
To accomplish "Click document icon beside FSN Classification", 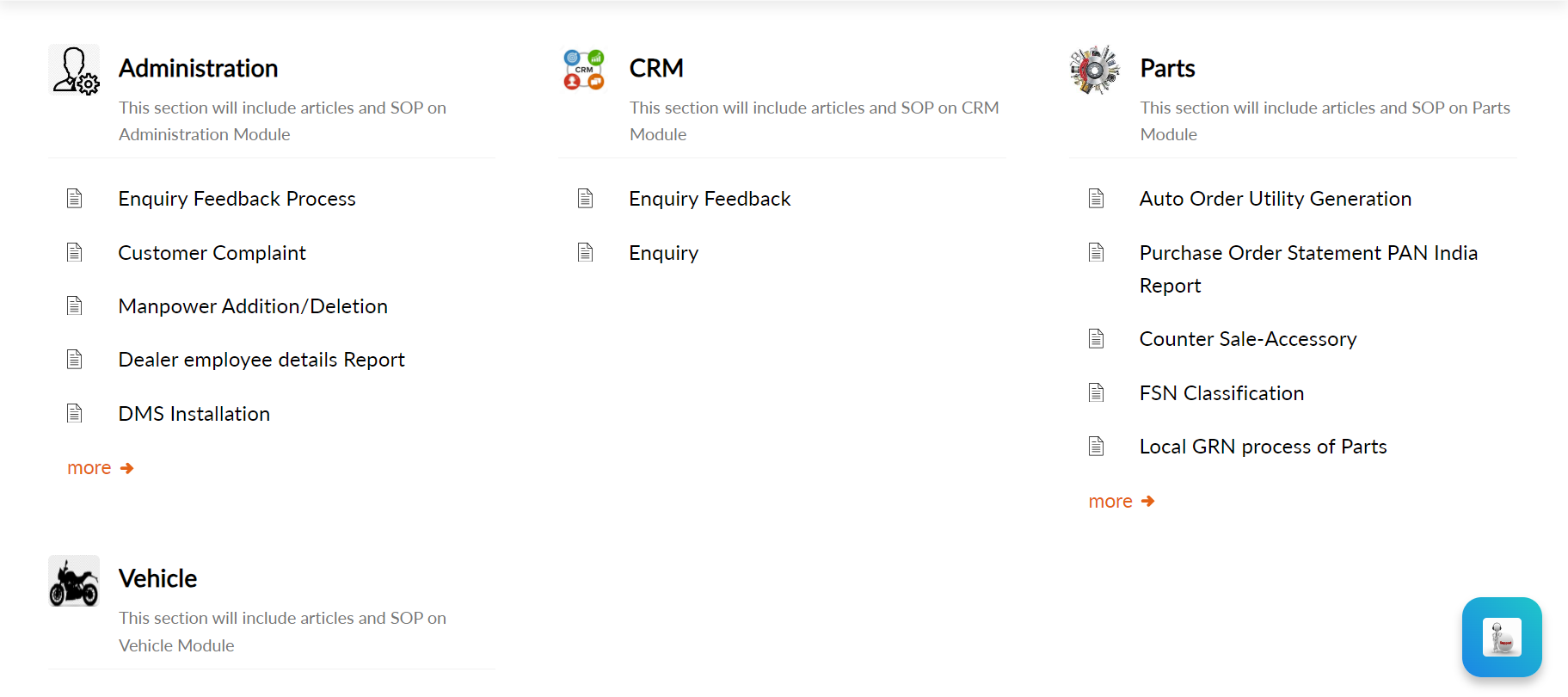I will coord(1096,393).
